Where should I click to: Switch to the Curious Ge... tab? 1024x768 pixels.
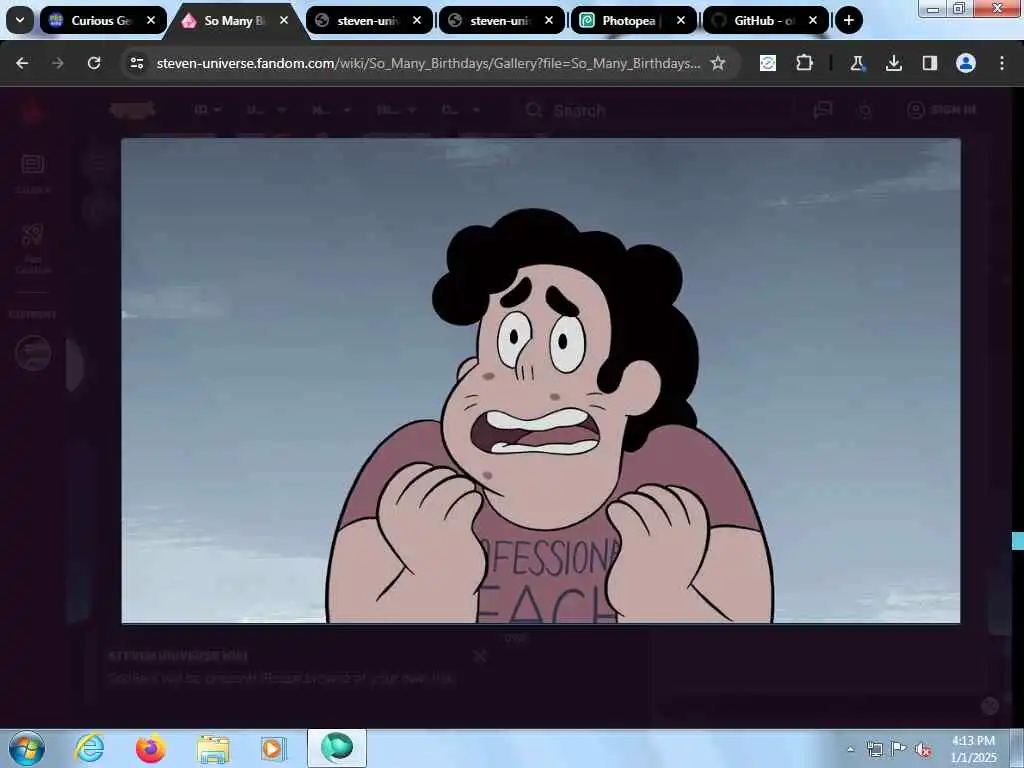pyautogui.click(x=101, y=20)
